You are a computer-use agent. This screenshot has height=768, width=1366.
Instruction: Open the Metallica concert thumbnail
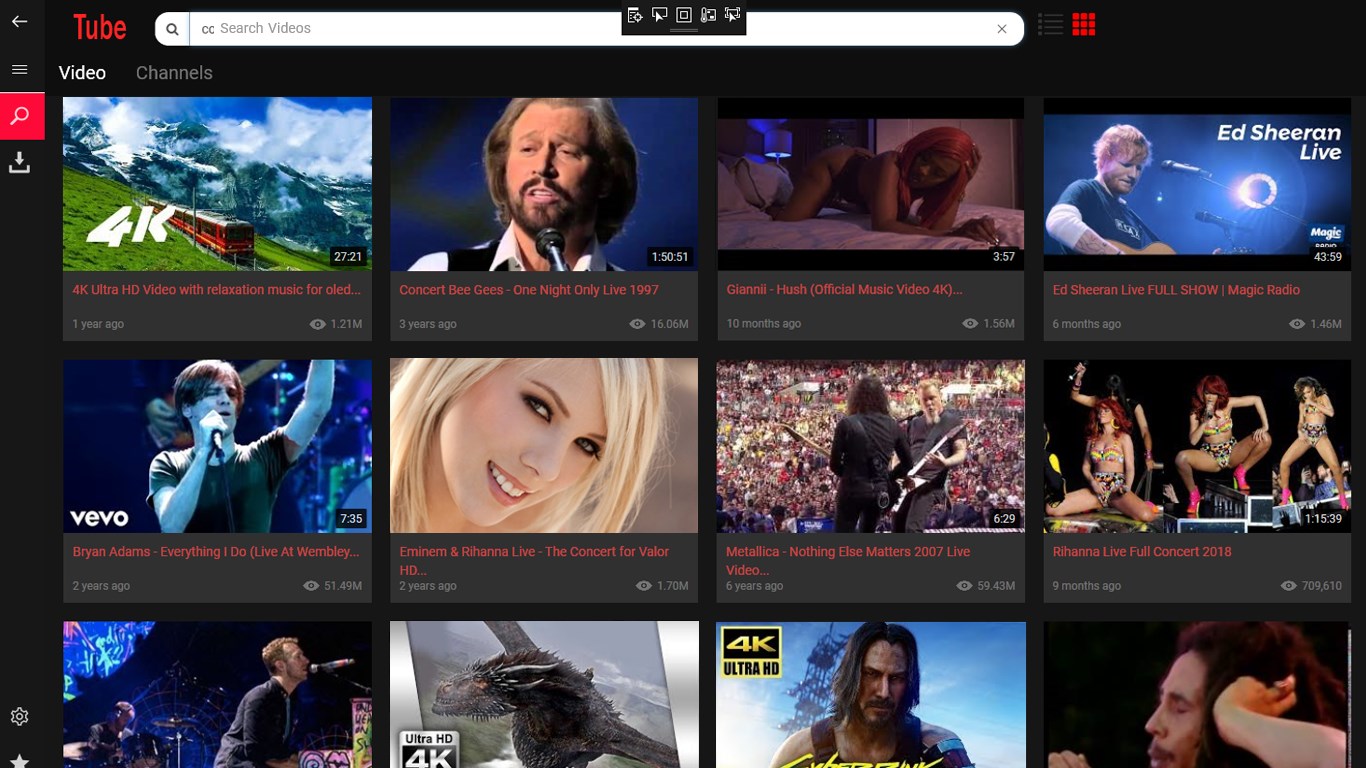(871, 446)
